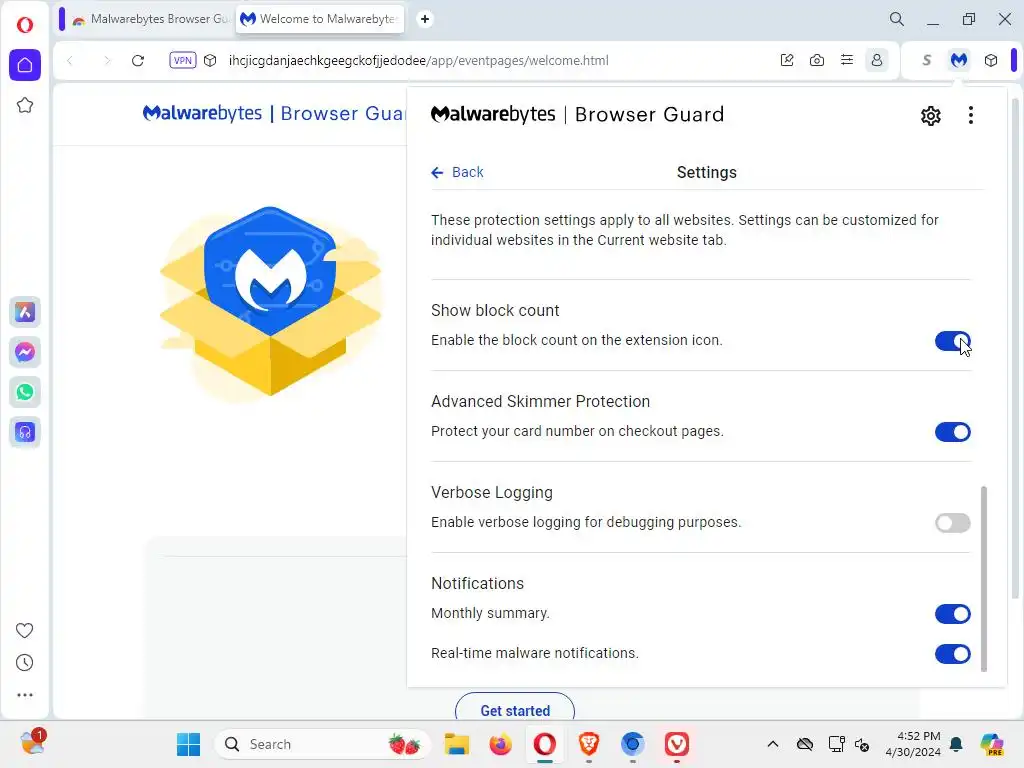
Task: Open Widgets icon in taskbar
Action: tap(32, 743)
